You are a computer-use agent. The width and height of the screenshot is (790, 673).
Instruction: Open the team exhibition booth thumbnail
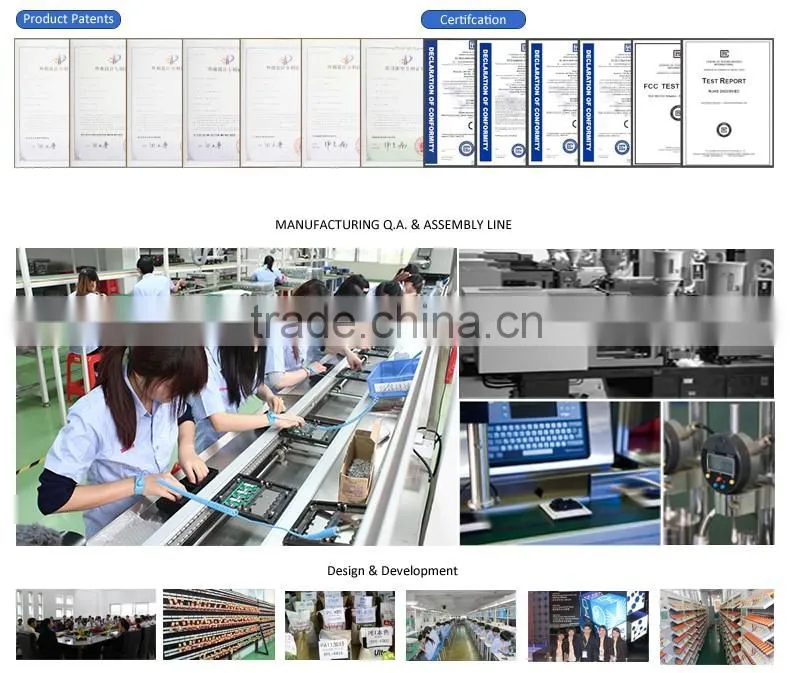(588, 626)
